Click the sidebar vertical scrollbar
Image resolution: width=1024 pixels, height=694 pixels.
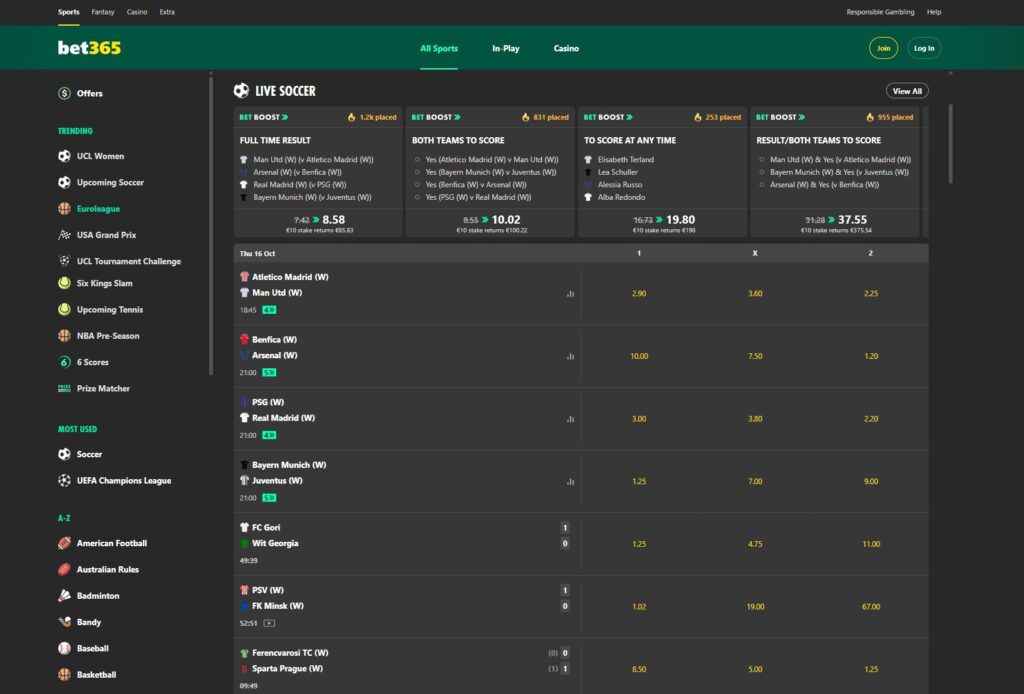click(x=211, y=230)
